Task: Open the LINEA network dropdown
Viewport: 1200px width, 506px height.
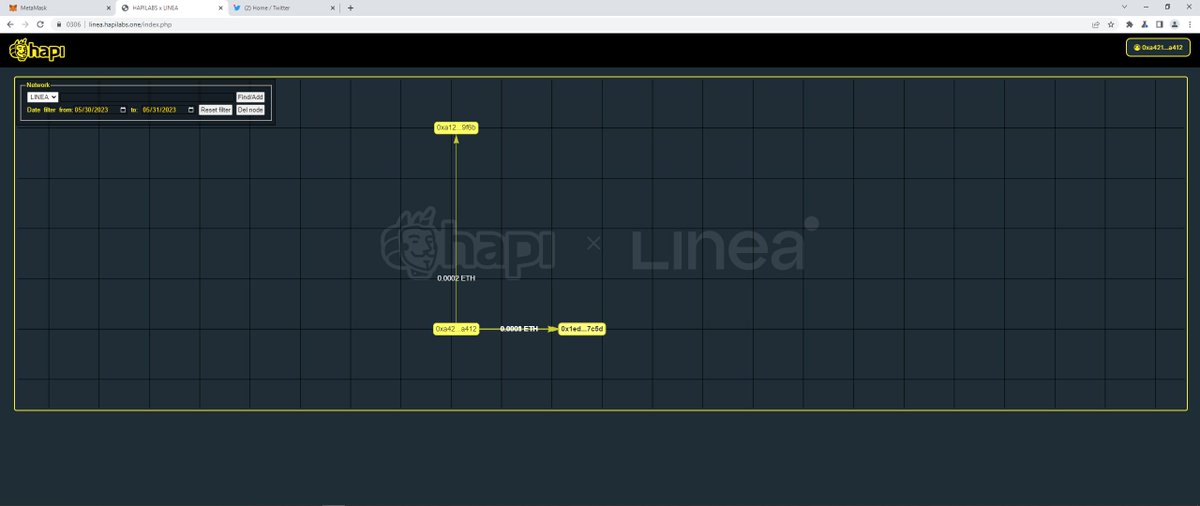Action: click(42, 97)
